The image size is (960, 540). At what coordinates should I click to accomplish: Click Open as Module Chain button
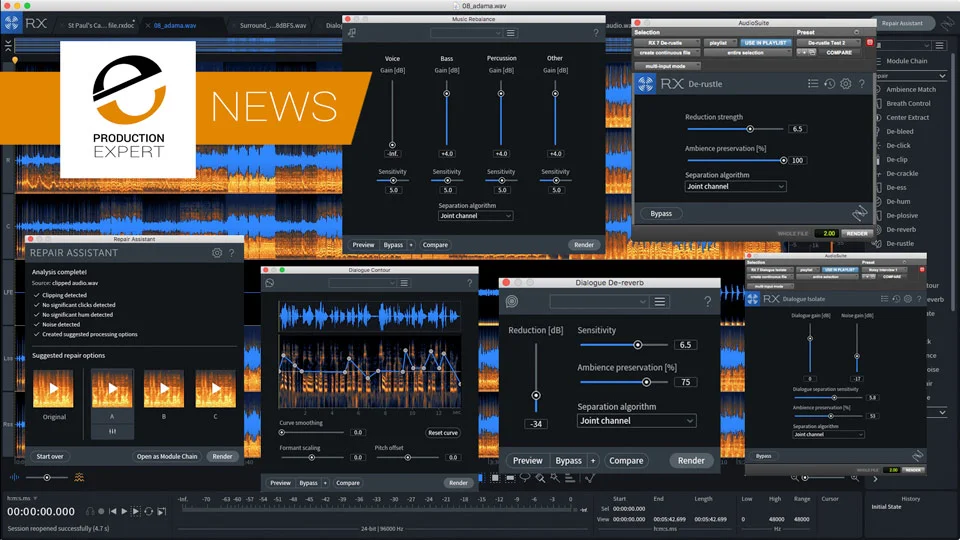[167, 457]
